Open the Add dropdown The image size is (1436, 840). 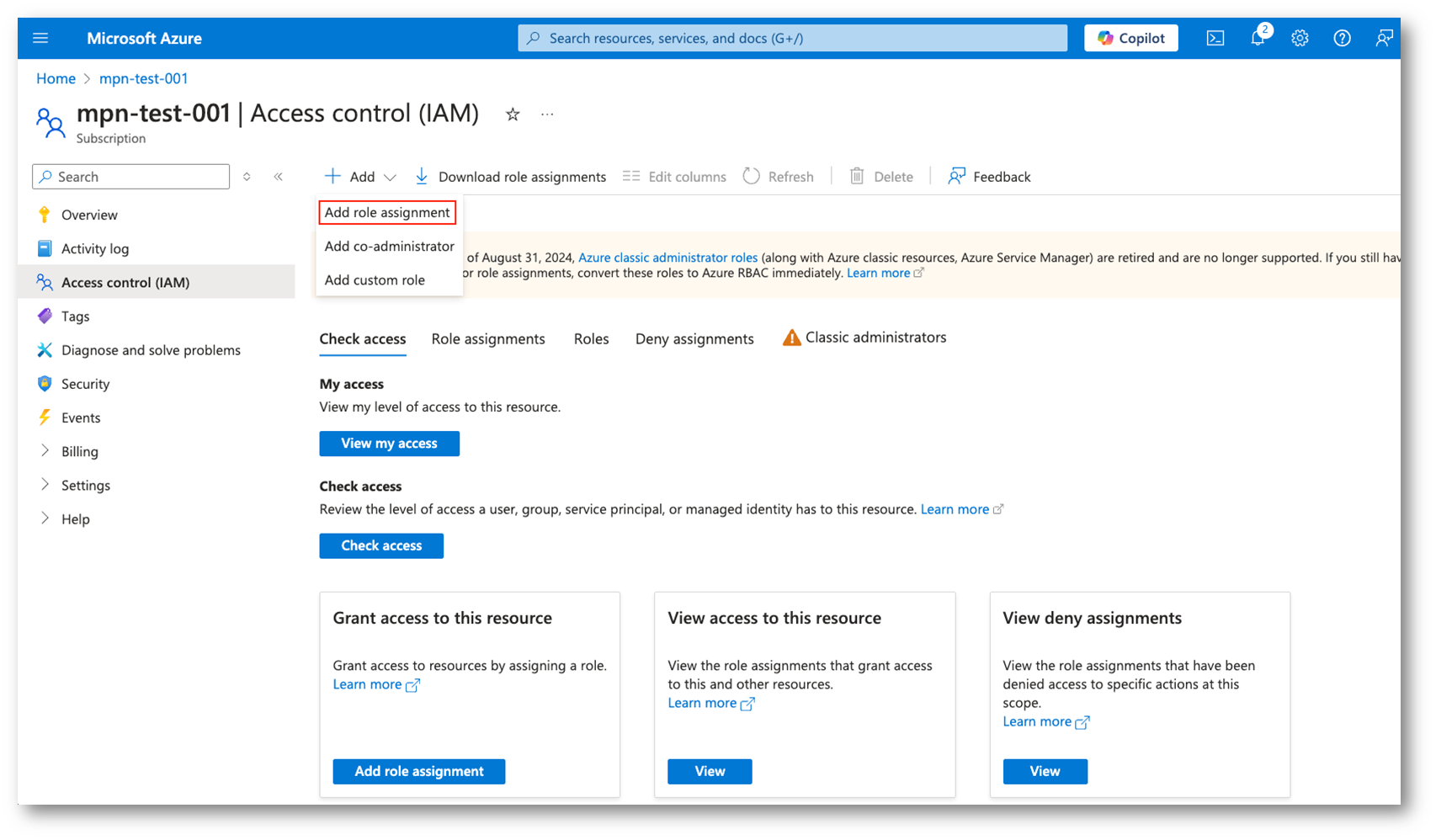pos(360,177)
